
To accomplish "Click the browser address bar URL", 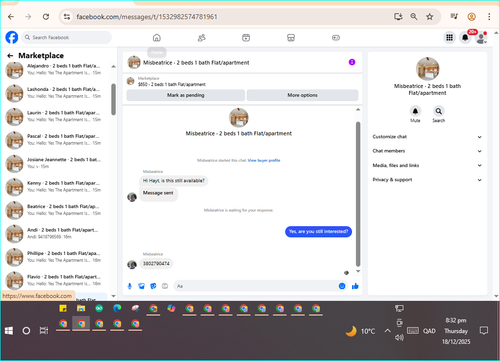I will click(147, 17).
